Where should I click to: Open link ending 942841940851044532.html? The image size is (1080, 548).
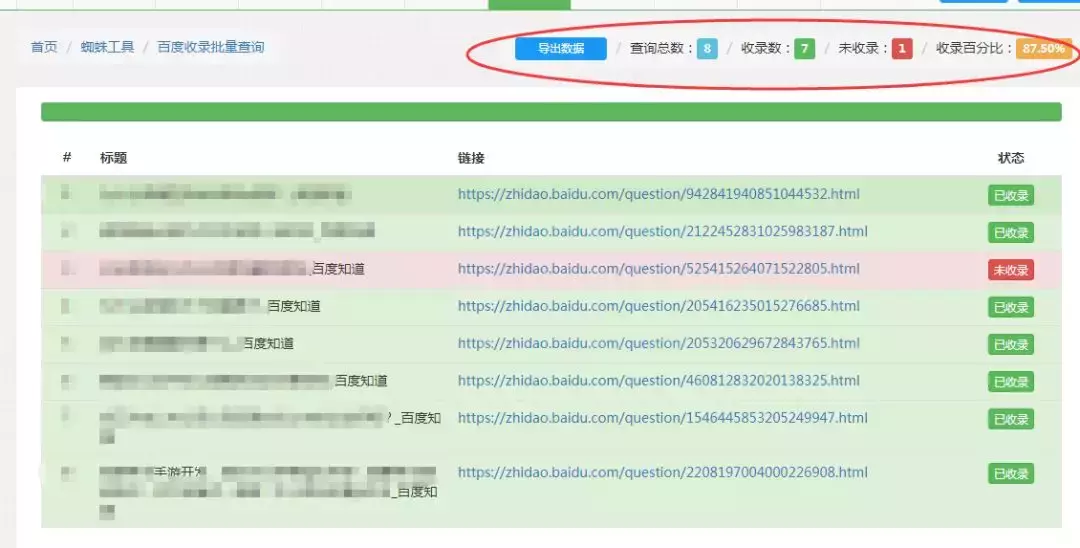658,194
